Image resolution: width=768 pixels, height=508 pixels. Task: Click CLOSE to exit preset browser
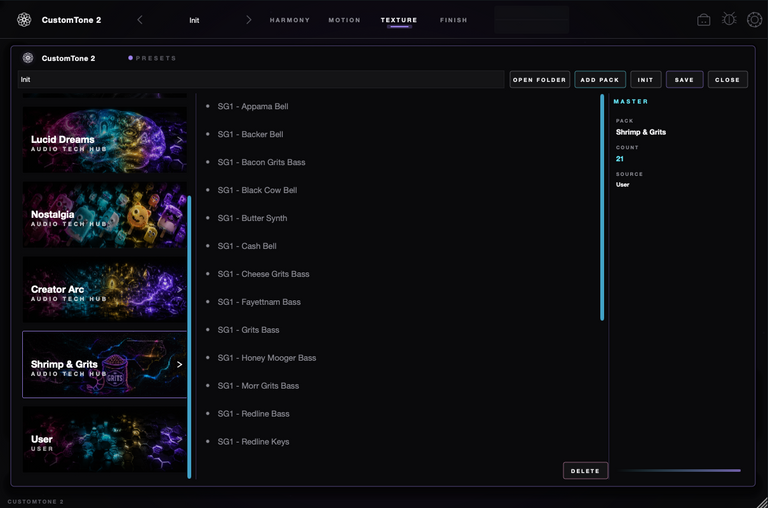pos(727,79)
